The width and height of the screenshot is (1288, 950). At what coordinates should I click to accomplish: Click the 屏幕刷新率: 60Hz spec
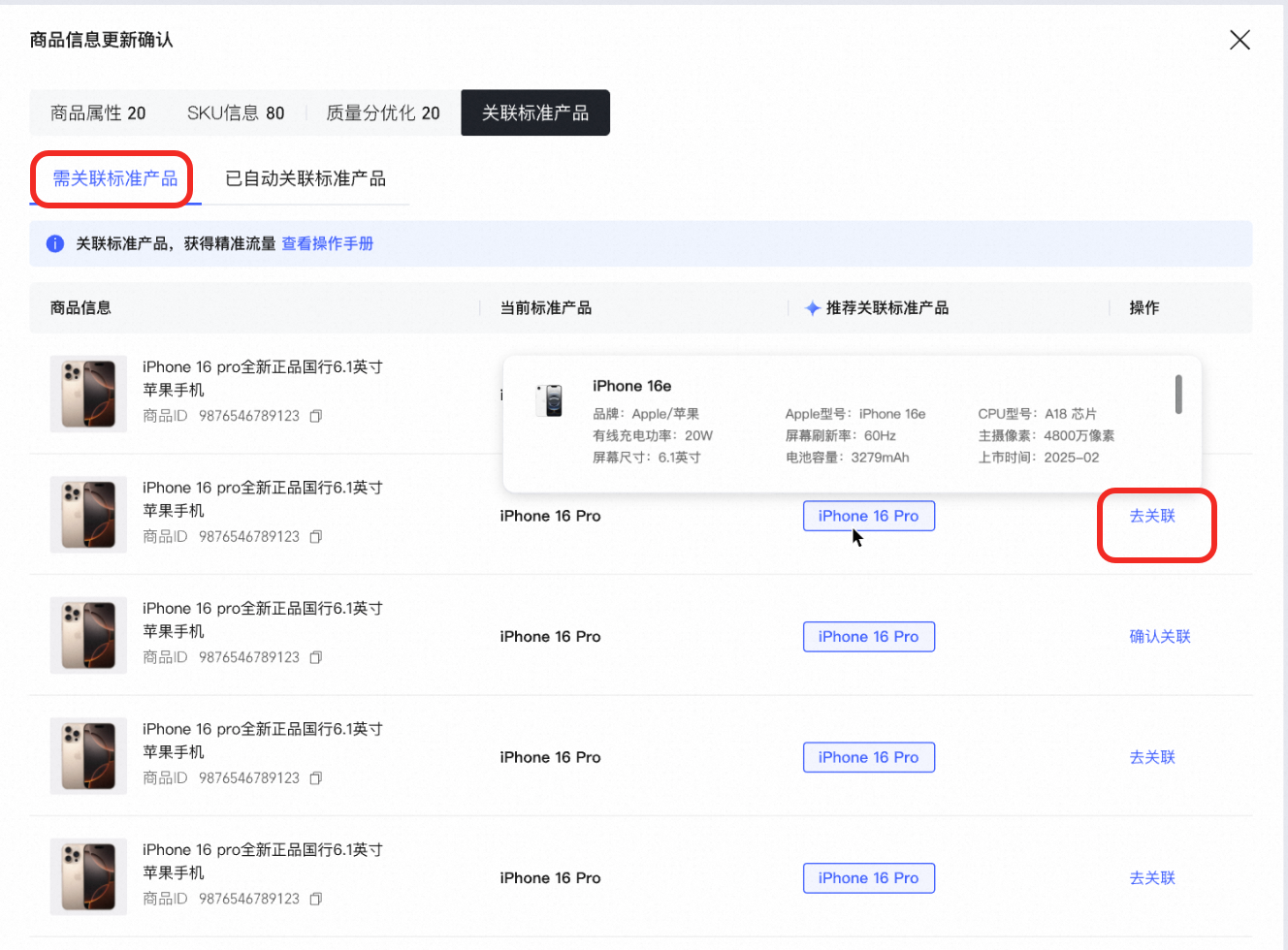[x=841, y=436]
